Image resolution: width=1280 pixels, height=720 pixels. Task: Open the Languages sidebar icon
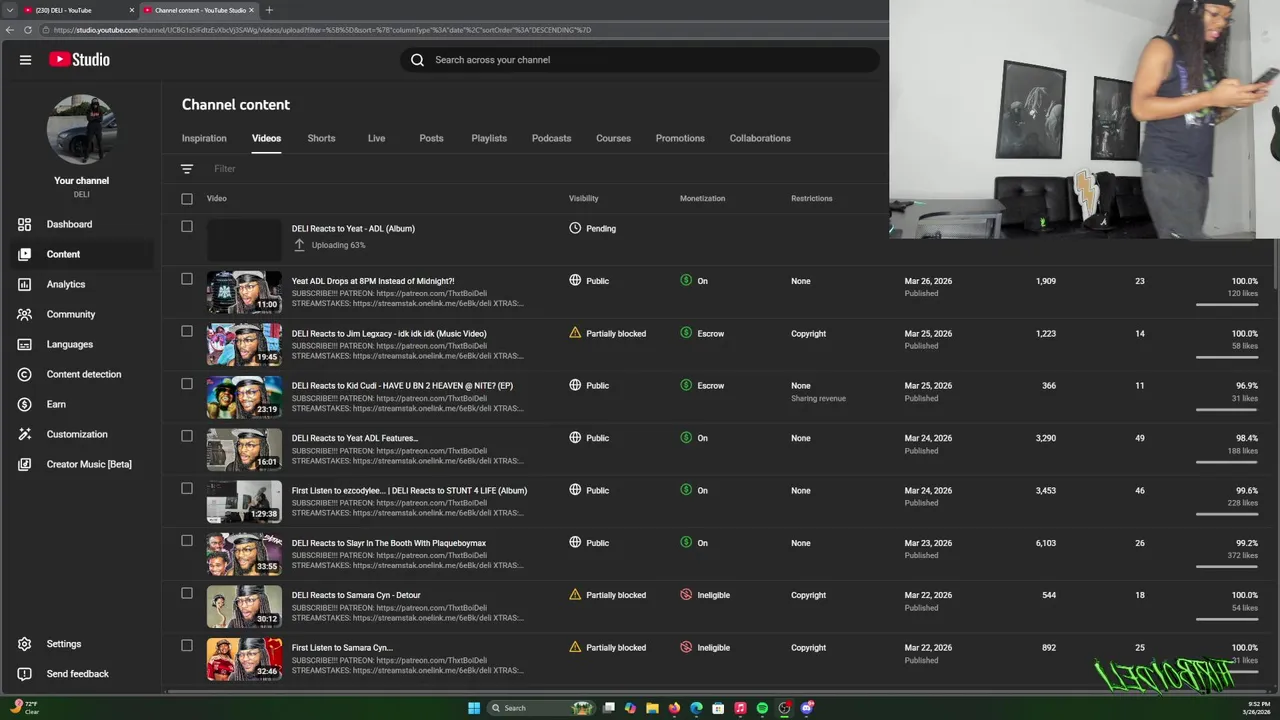click(x=25, y=344)
